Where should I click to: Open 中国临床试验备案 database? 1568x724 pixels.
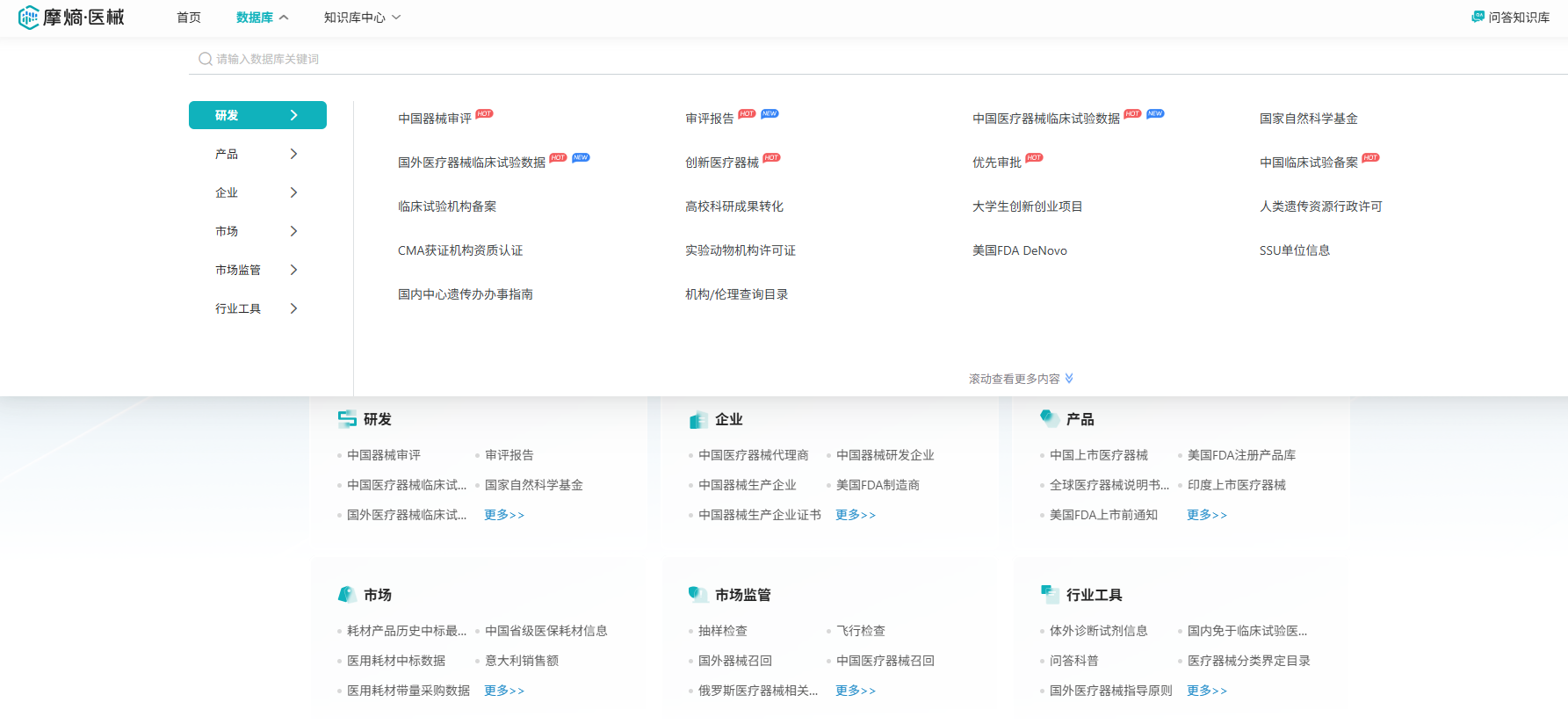click(x=1309, y=163)
